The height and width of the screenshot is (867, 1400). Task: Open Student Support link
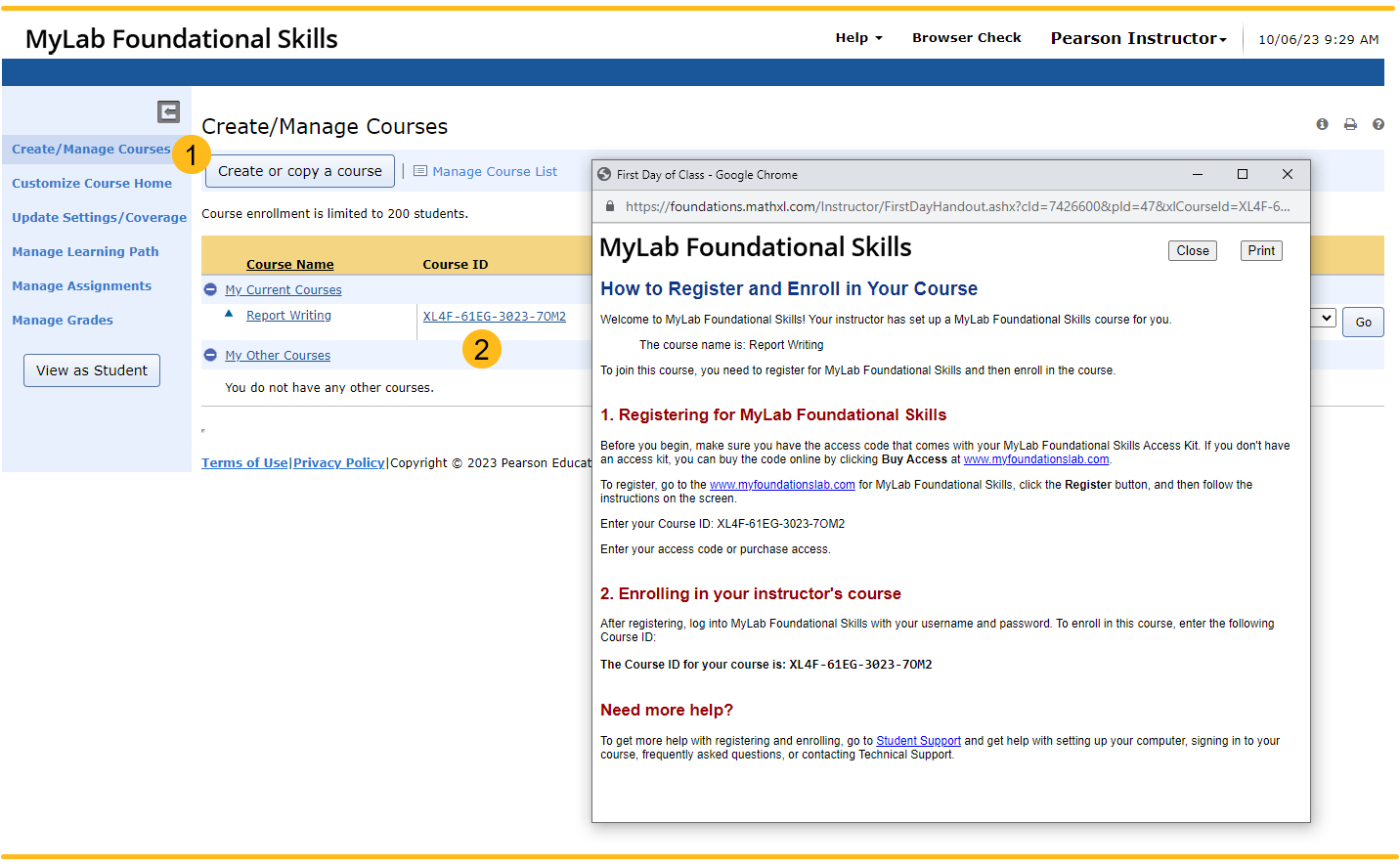[x=918, y=741]
